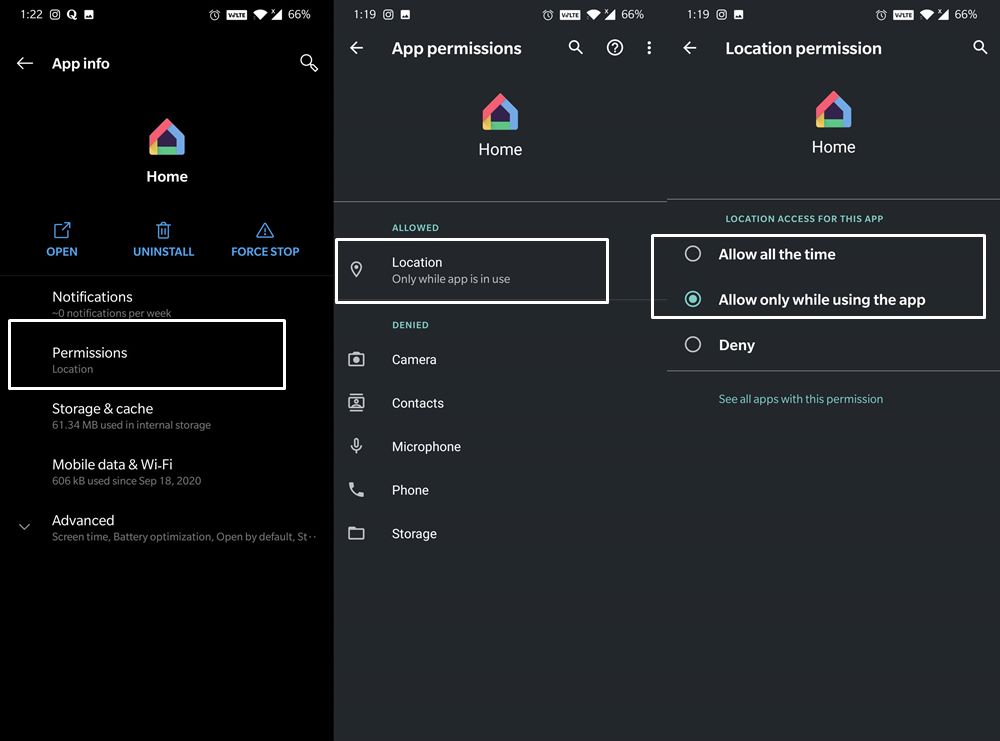1000x741 pixels.
Task: Select Allow all the time radio button
Action: 693,254
